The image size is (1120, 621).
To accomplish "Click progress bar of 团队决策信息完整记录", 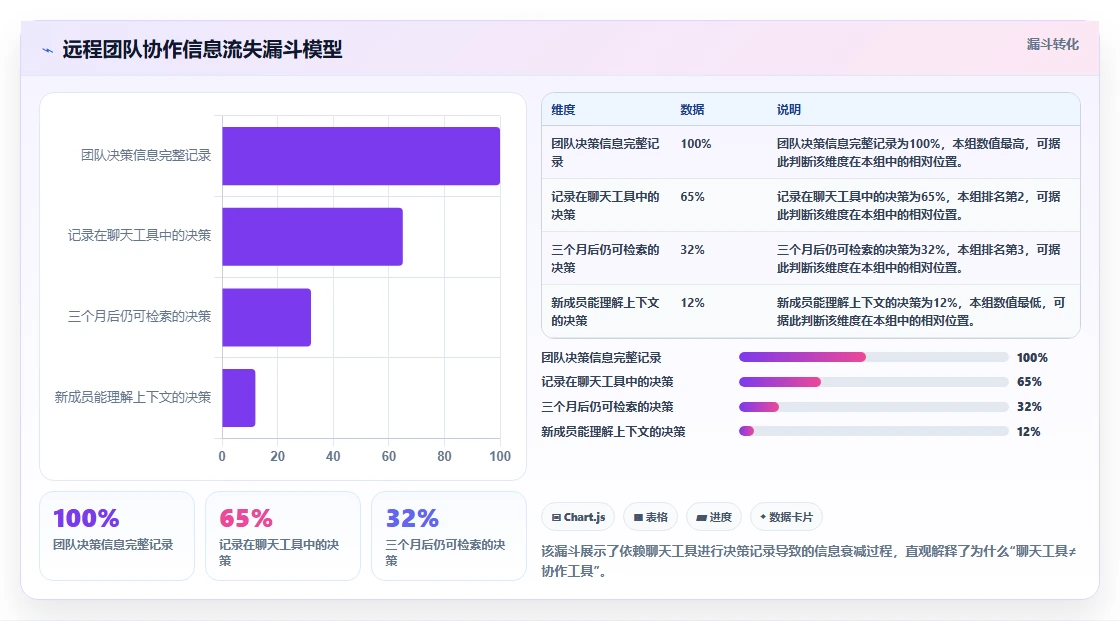I will click(x=873, y=357).
